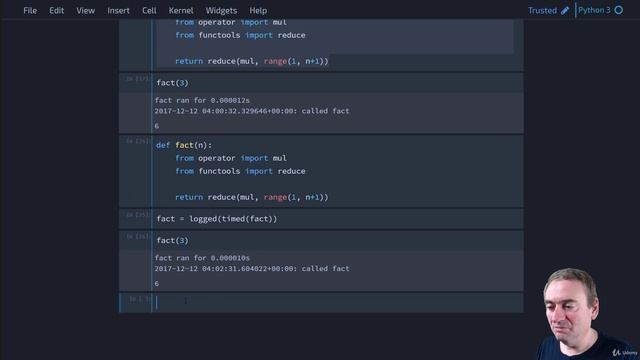This screenshot has height=360, width=640.
Task: Open the Kernel menu
Action: pos(181,11)
